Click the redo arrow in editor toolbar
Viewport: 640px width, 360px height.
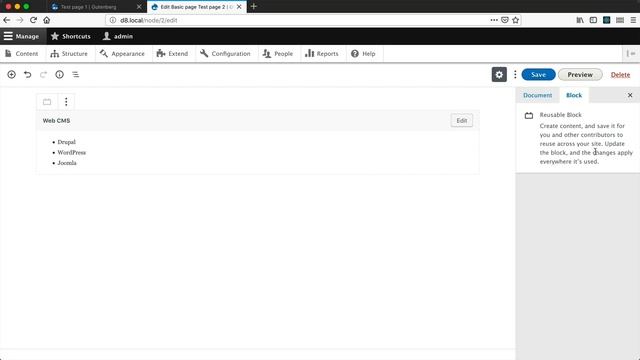pyautogui.click(x=43, y=74)
